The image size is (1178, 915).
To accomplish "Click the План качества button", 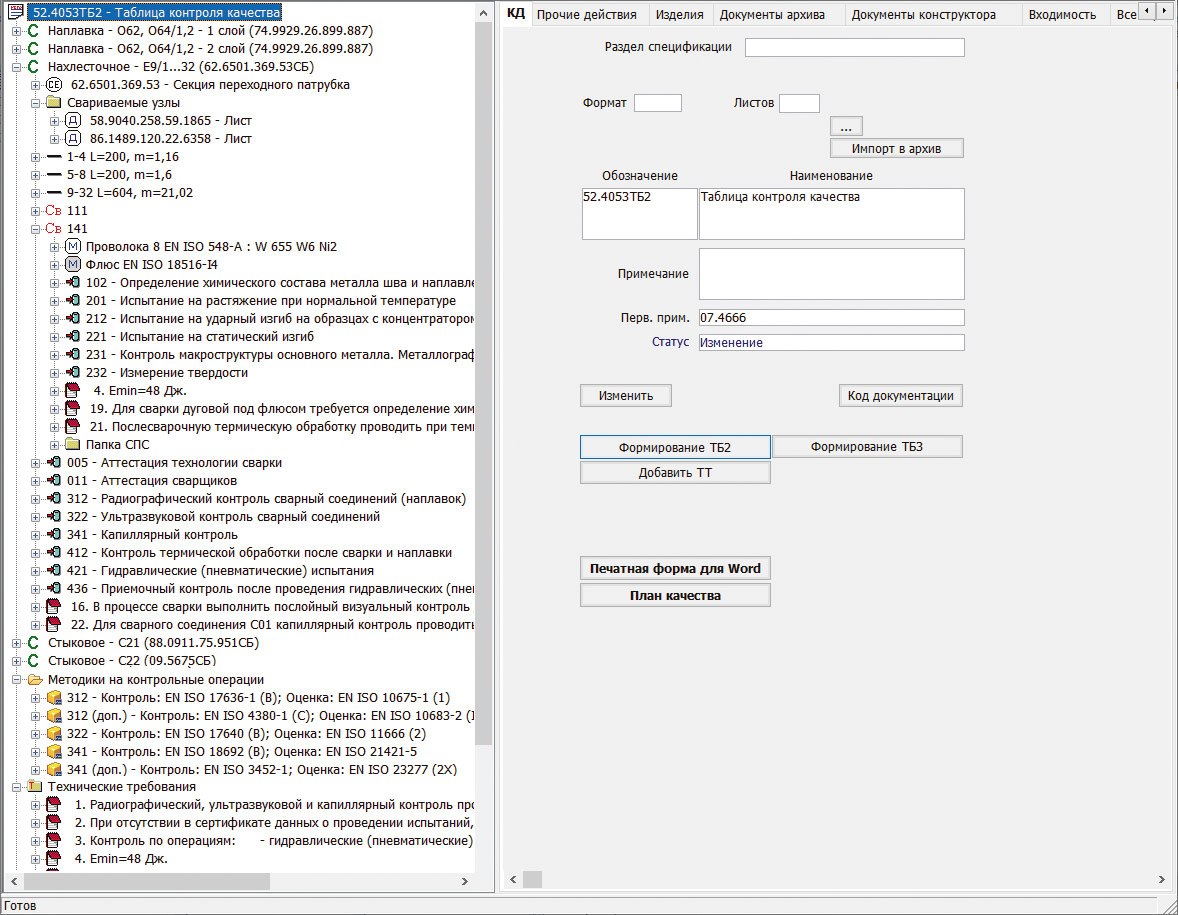I will point(675,596).
